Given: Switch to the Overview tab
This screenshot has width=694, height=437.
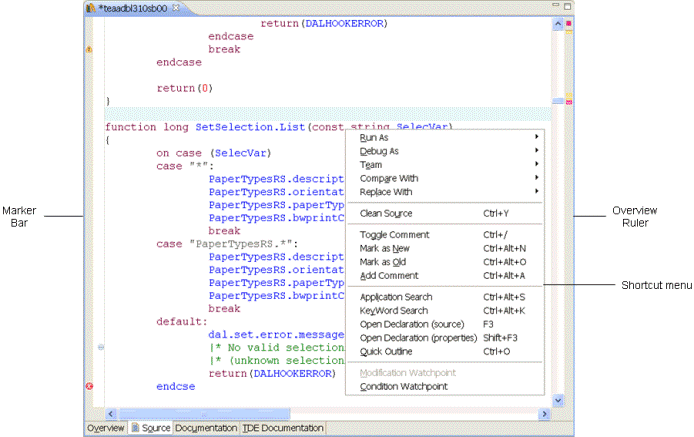Looking at the screenshot, I should click(105, 428).
